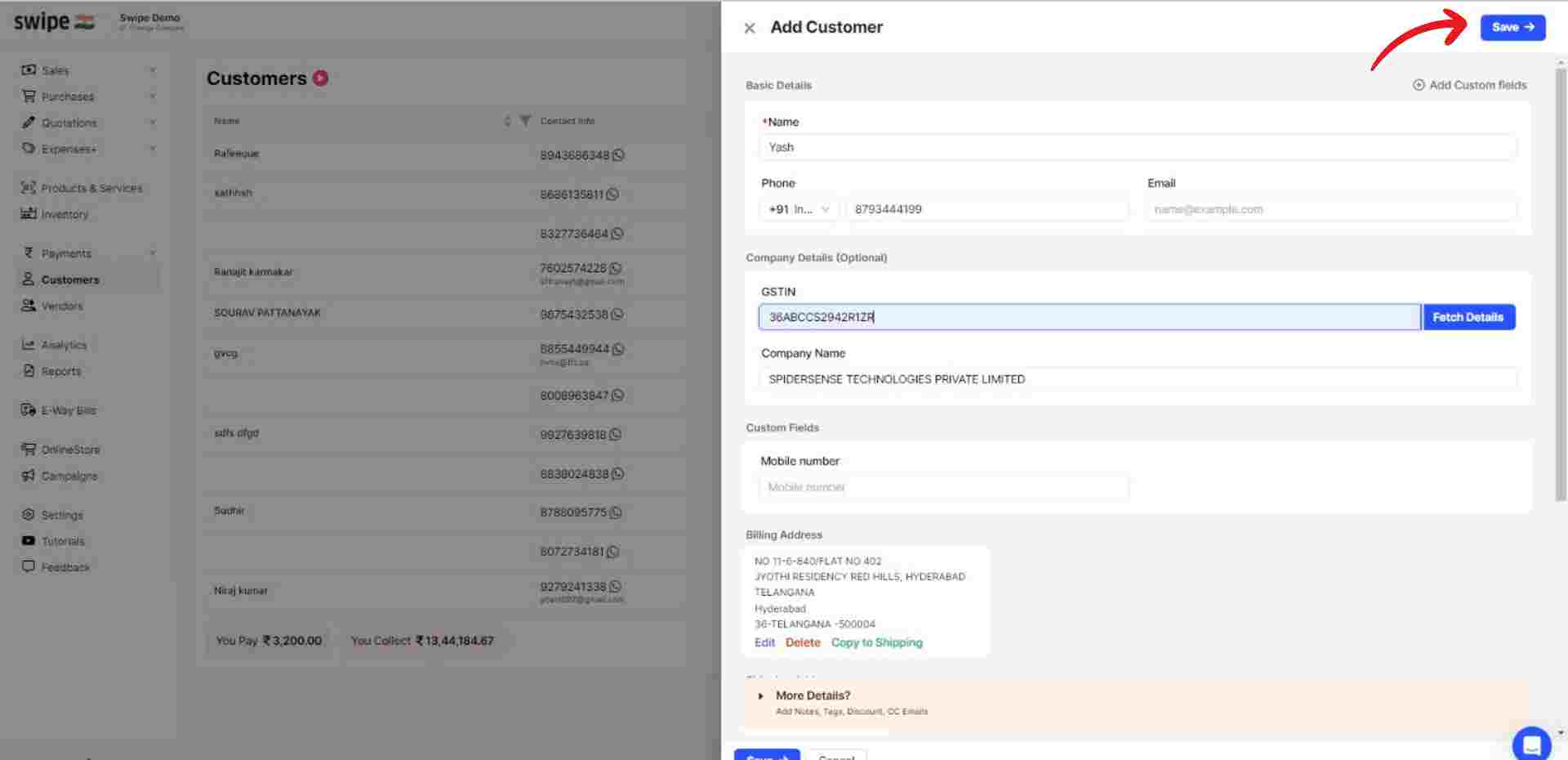Click the phone number field 8793444199
This screenshot has height=760, width=1568.
click(987, 209)
